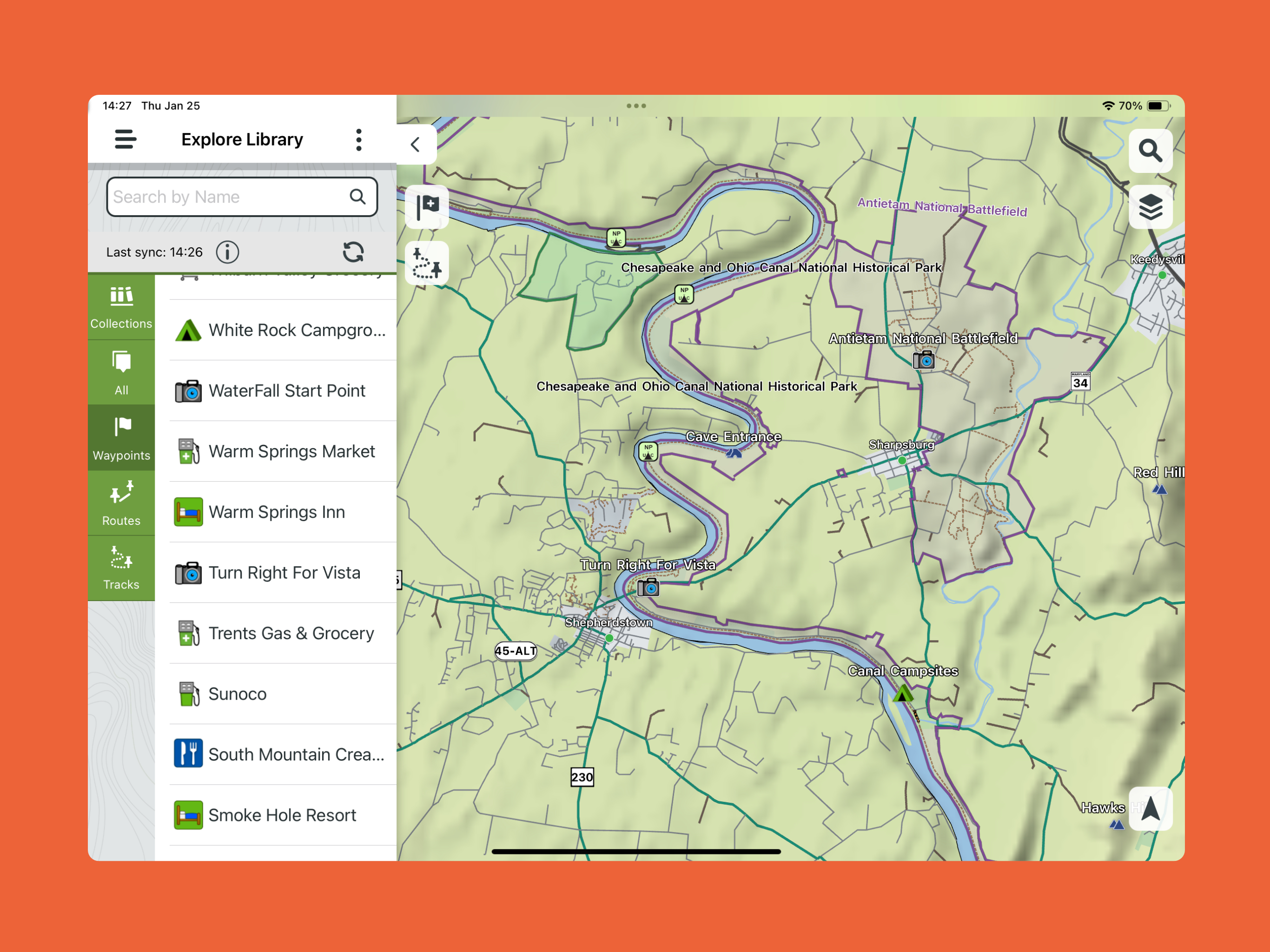Select the Tracks tab
Screen dimensions: 1270x952
point(121,568)
